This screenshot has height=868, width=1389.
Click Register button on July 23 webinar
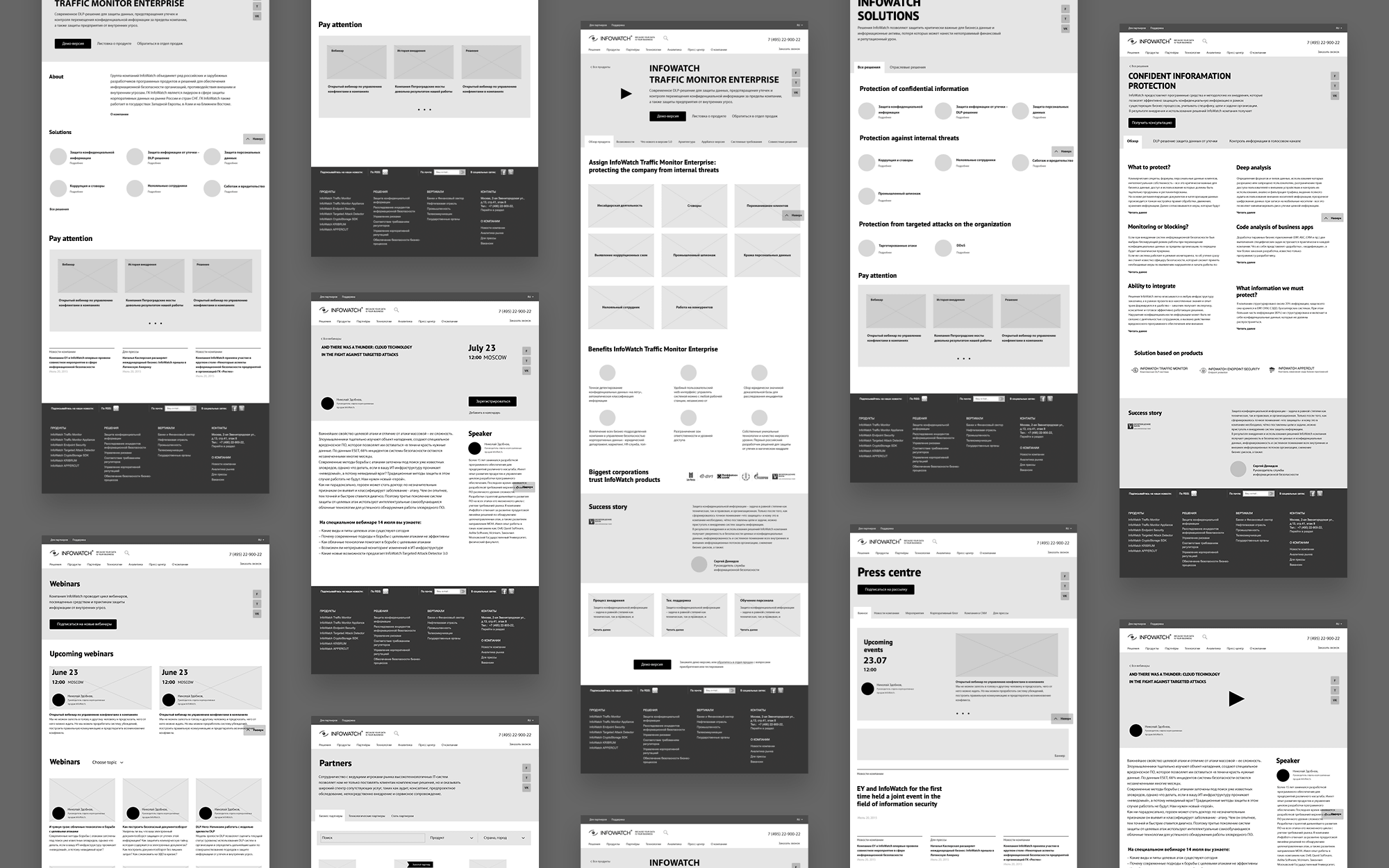492,402
